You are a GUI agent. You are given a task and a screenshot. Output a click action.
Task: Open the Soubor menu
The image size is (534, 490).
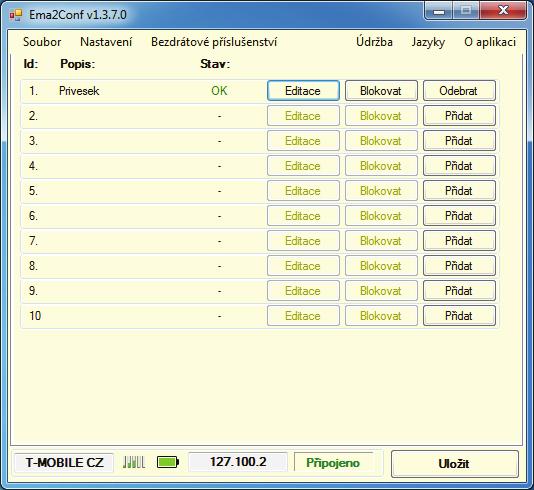click(42, 42)
